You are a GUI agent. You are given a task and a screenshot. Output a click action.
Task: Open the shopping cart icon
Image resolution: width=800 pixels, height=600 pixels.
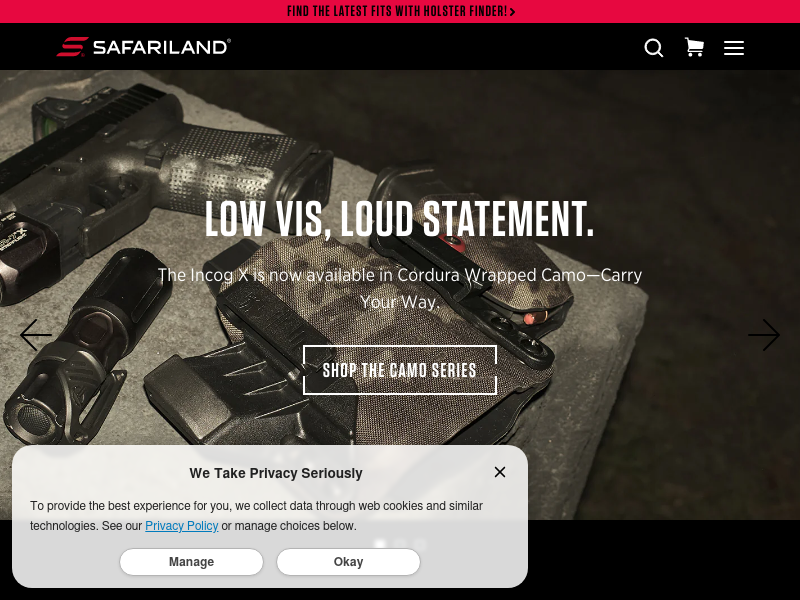coord(694,47)
